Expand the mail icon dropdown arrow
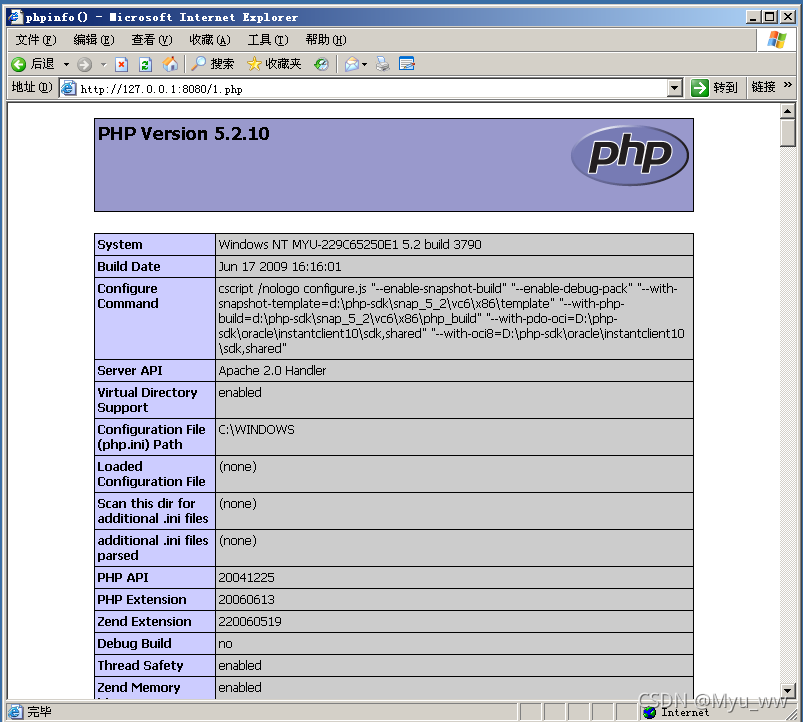The height and width of the screenshot is (722, 803). pos(365,65)
